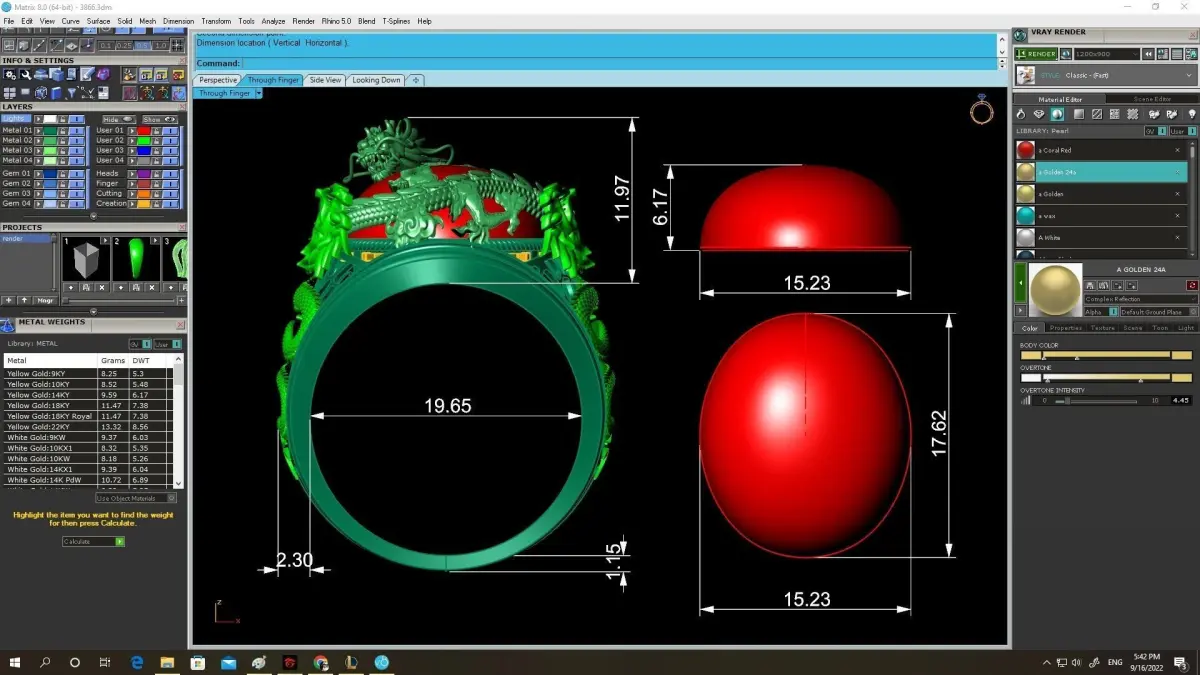Viewport: 1200px width, 675px height.
Task: Click the purple gem icon in Info & Settings
Action: [103, 74]
